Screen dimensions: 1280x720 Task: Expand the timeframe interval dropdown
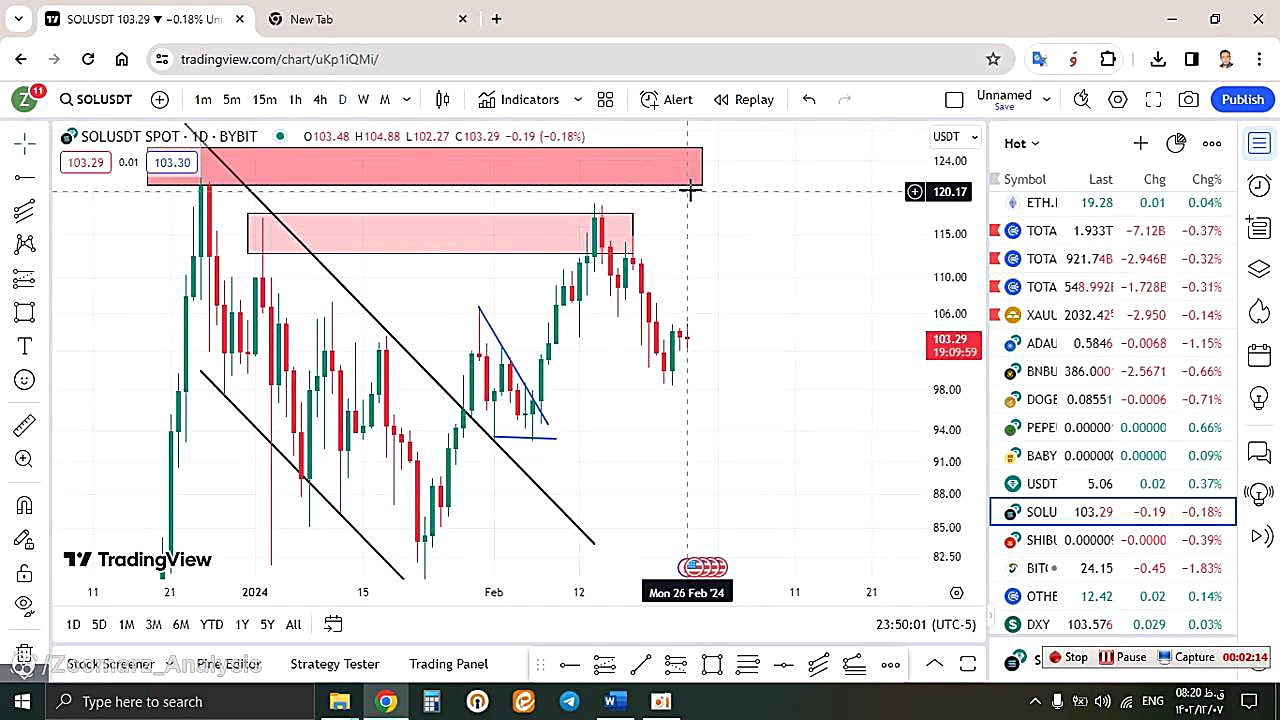(x=407, y=99)
